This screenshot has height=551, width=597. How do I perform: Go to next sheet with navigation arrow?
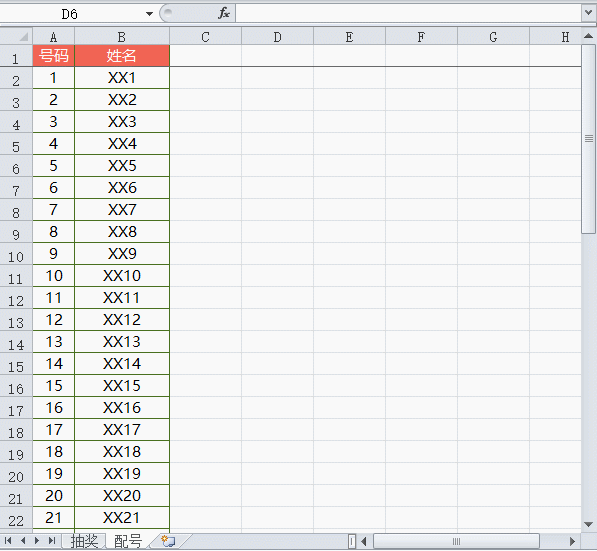[x=37, y=541]
